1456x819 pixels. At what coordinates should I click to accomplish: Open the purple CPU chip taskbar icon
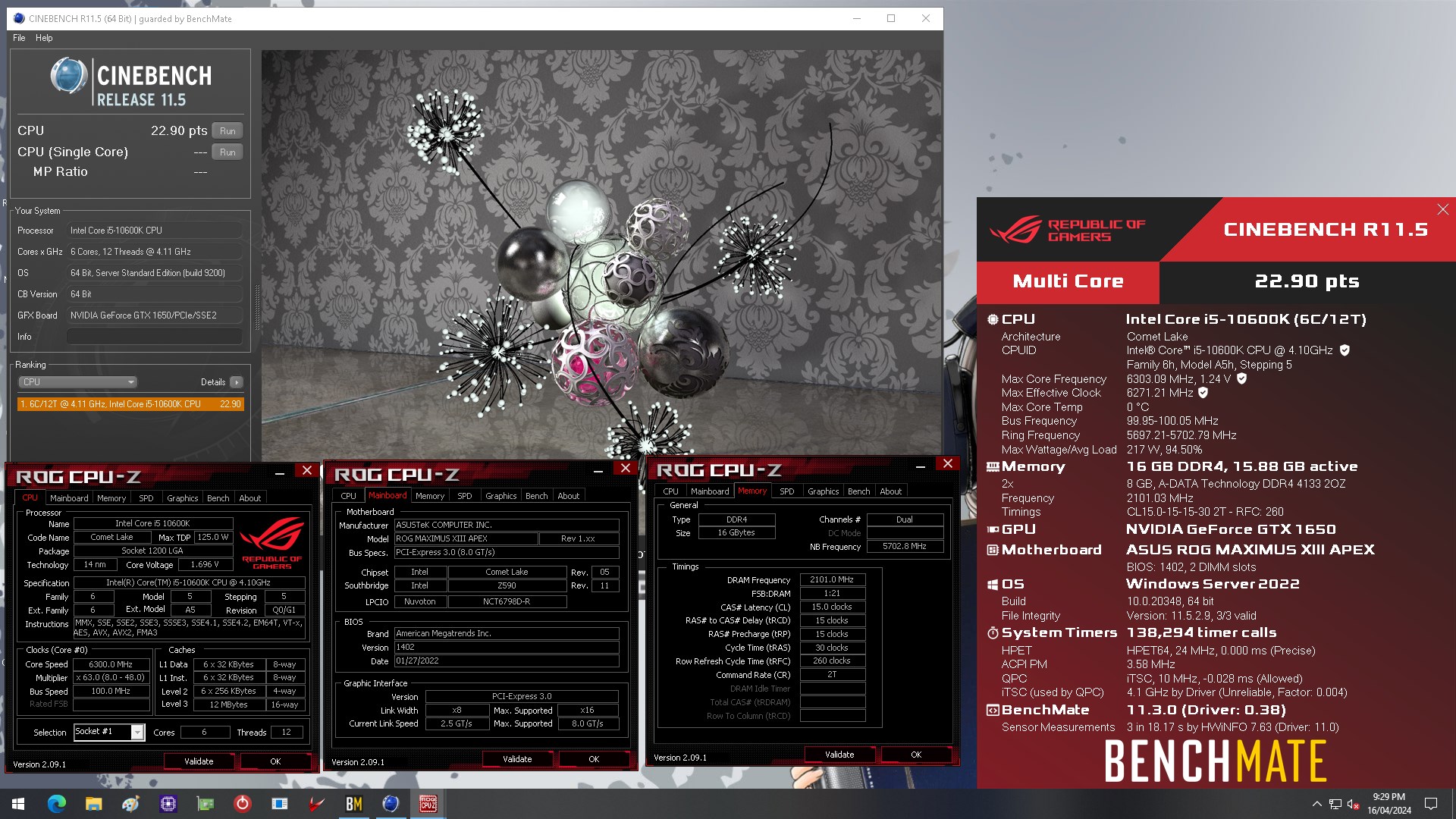[x=168, y=804]
